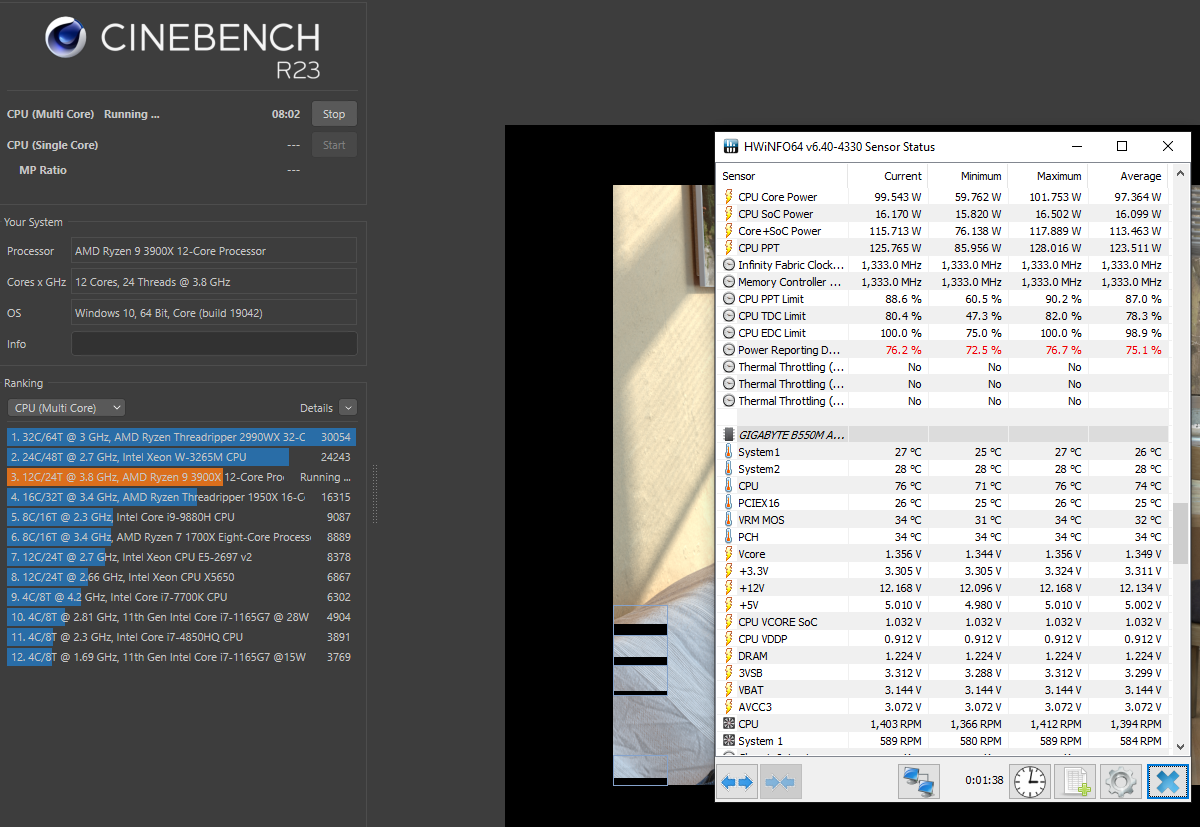Click the Cinebench logo sphere

[x=65, y=37]
